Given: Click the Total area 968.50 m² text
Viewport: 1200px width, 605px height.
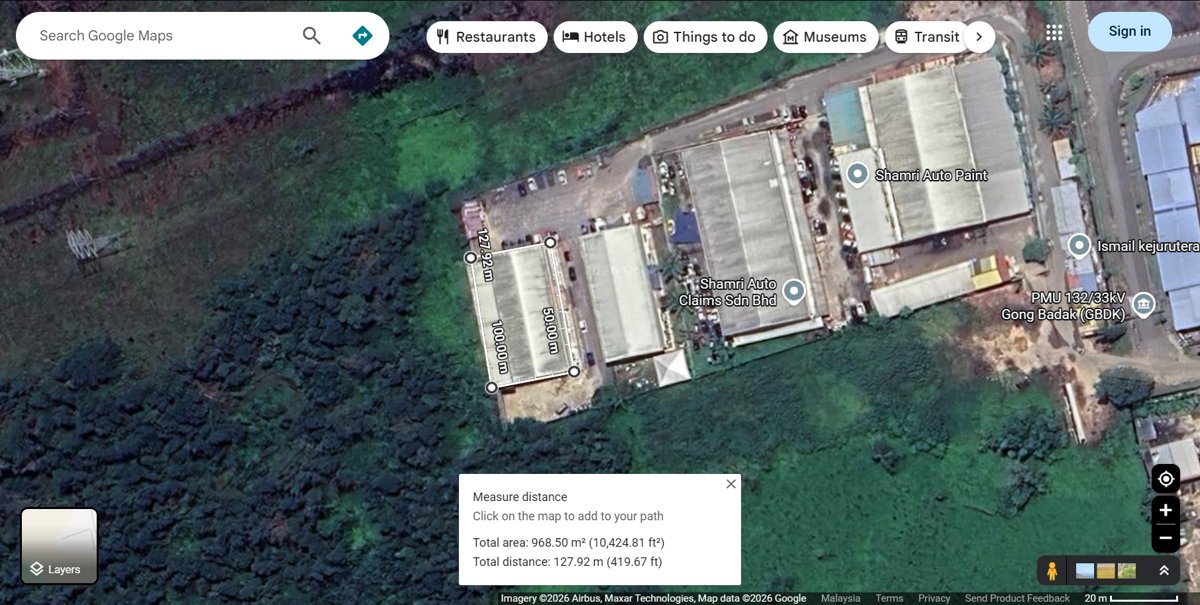Looking at the screenshot, I should click(x=569, y=542).
